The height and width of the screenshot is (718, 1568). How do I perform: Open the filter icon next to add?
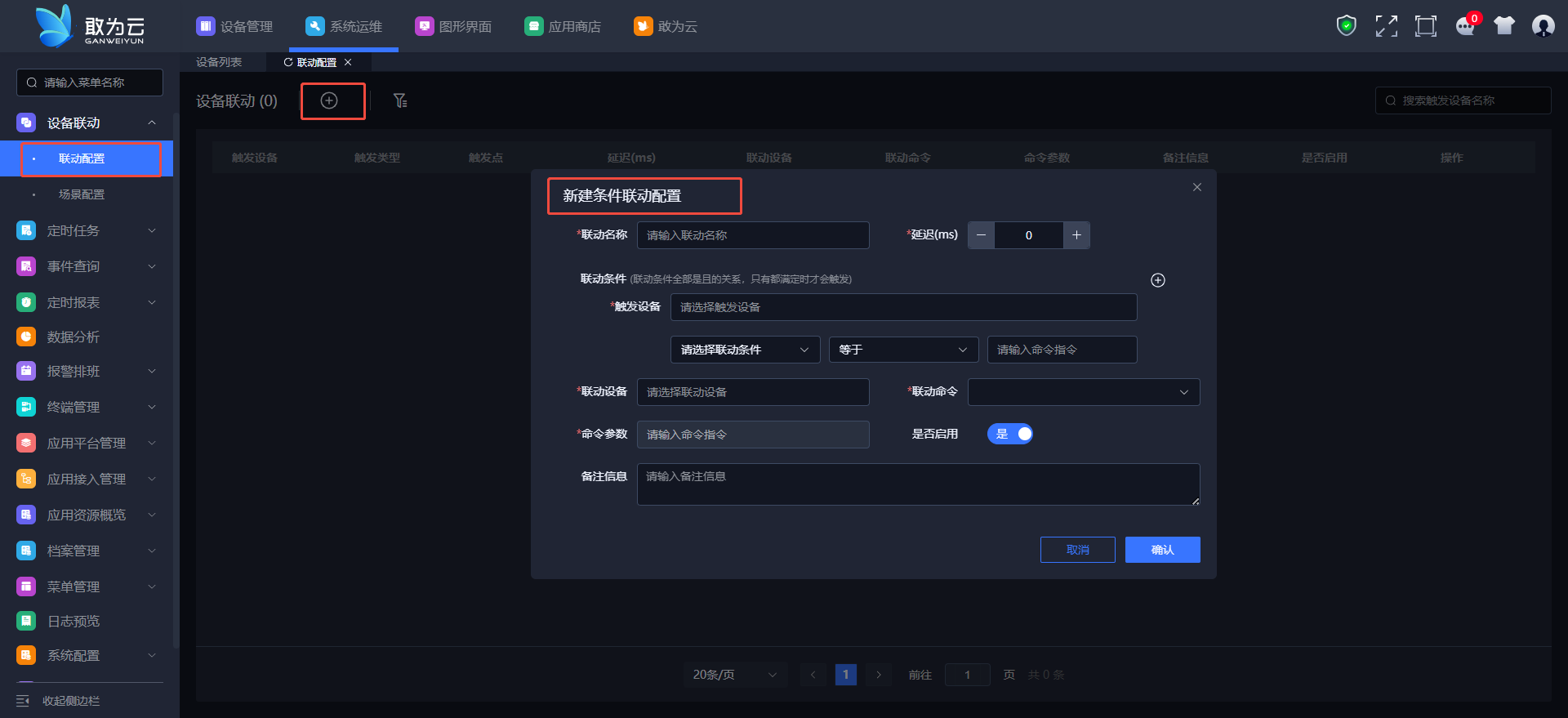coord(400,100)
